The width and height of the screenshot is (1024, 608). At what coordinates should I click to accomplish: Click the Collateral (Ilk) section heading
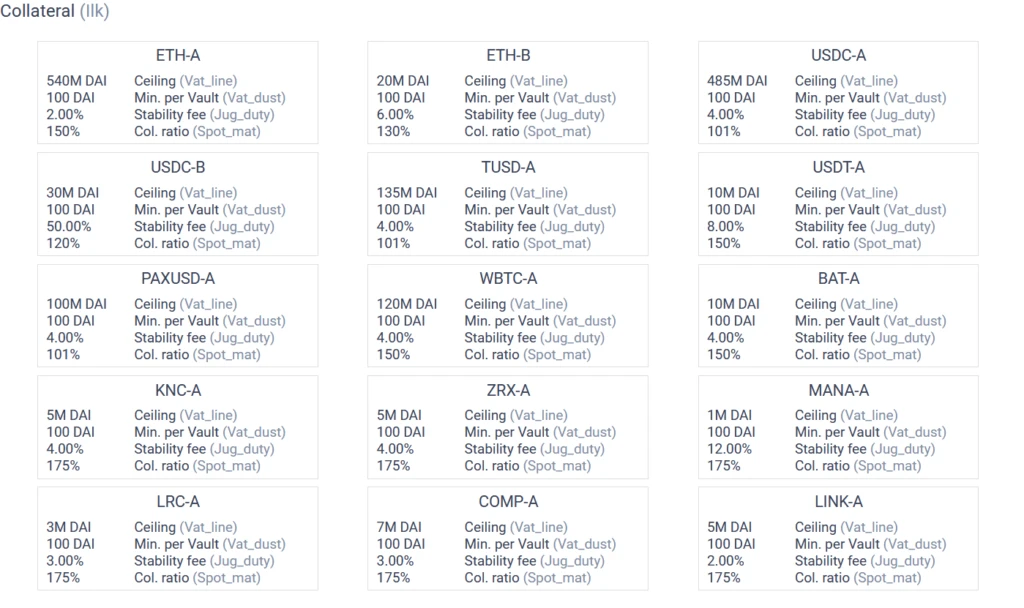tap(55, 11)
